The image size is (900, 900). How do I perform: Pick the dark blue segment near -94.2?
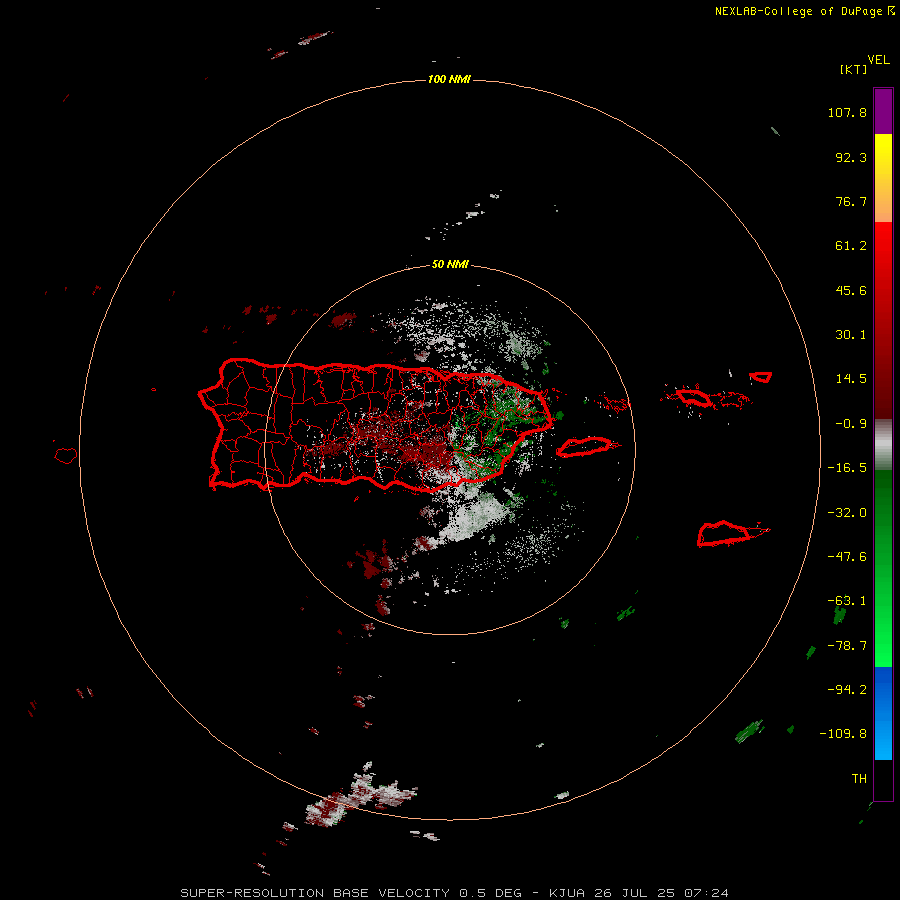pos(883,689)
